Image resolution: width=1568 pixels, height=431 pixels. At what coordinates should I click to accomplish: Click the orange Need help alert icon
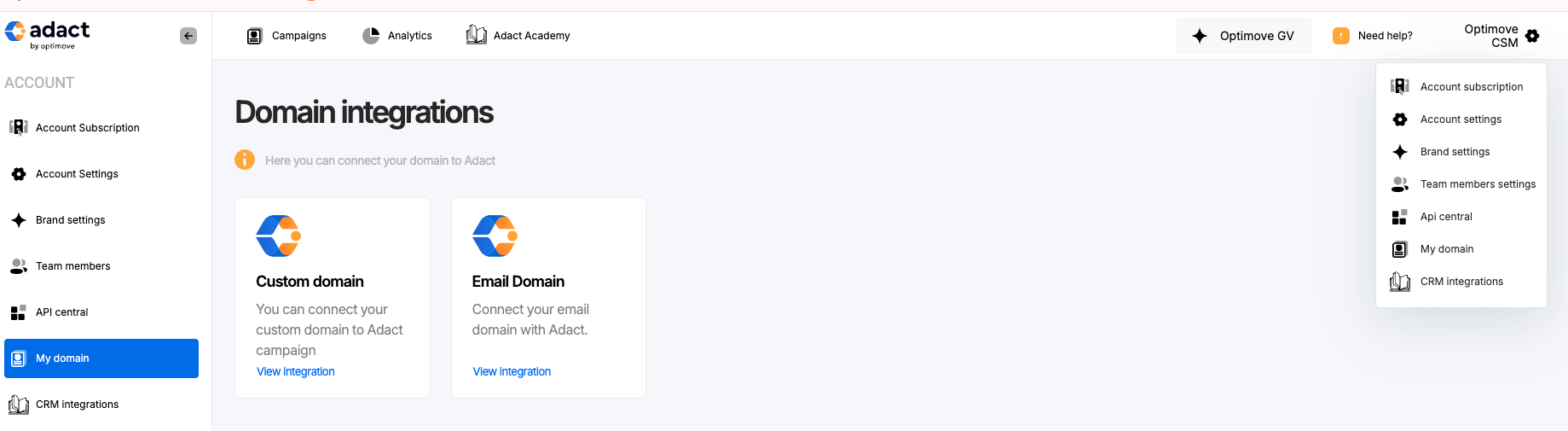[1341, 36]
